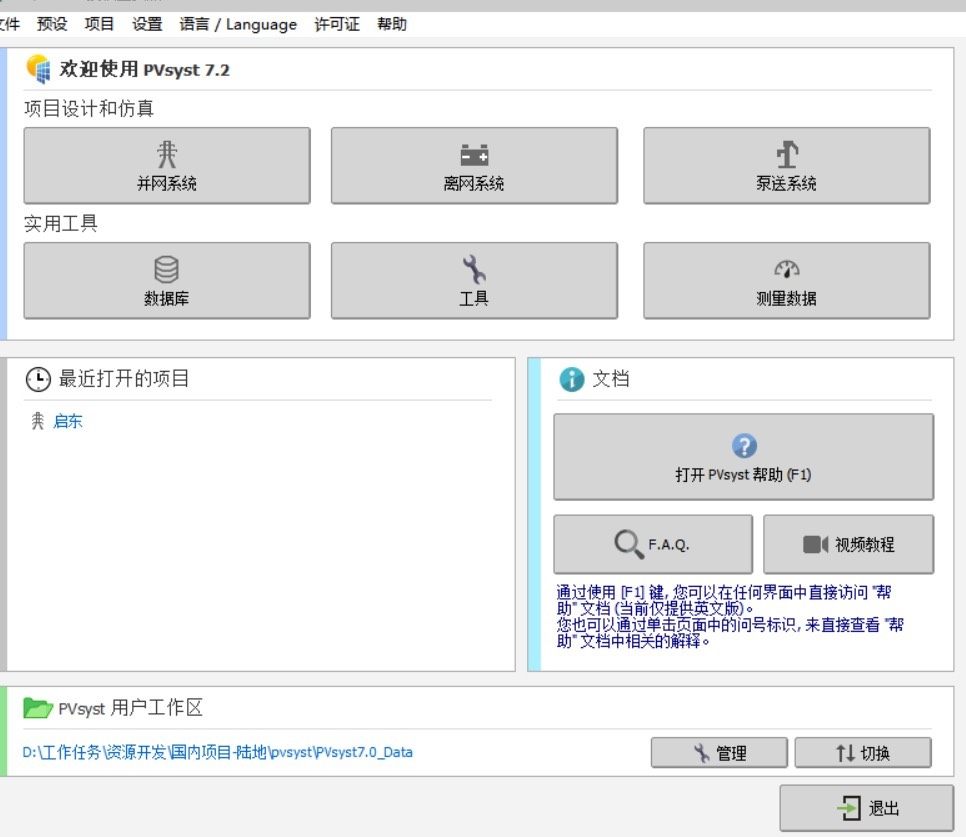Open the workspace path PVsyst7.0_Data link
Viewport: 966px width, 837px height.
tap(217, 752)
